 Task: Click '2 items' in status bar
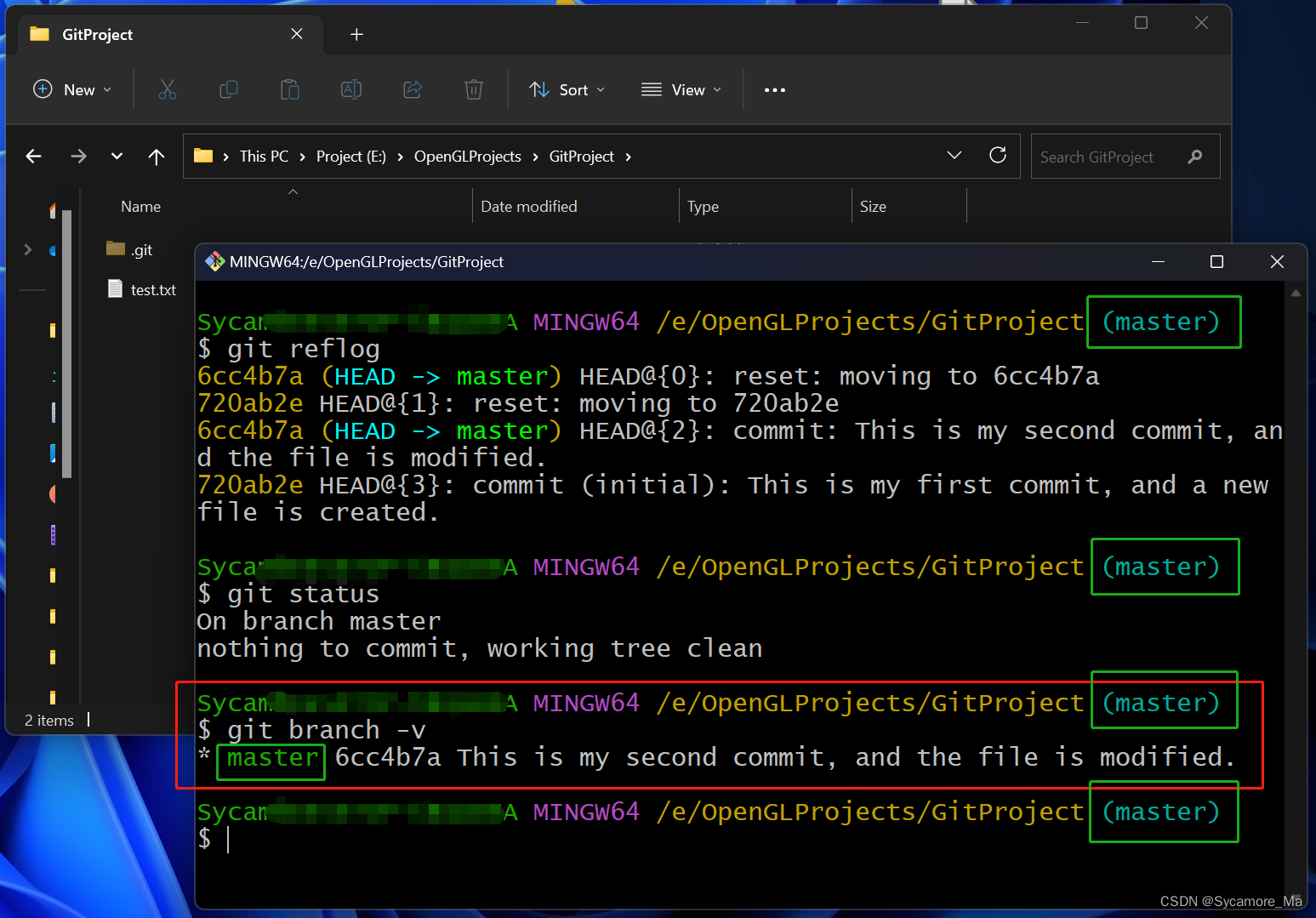[x=49, y=721]
